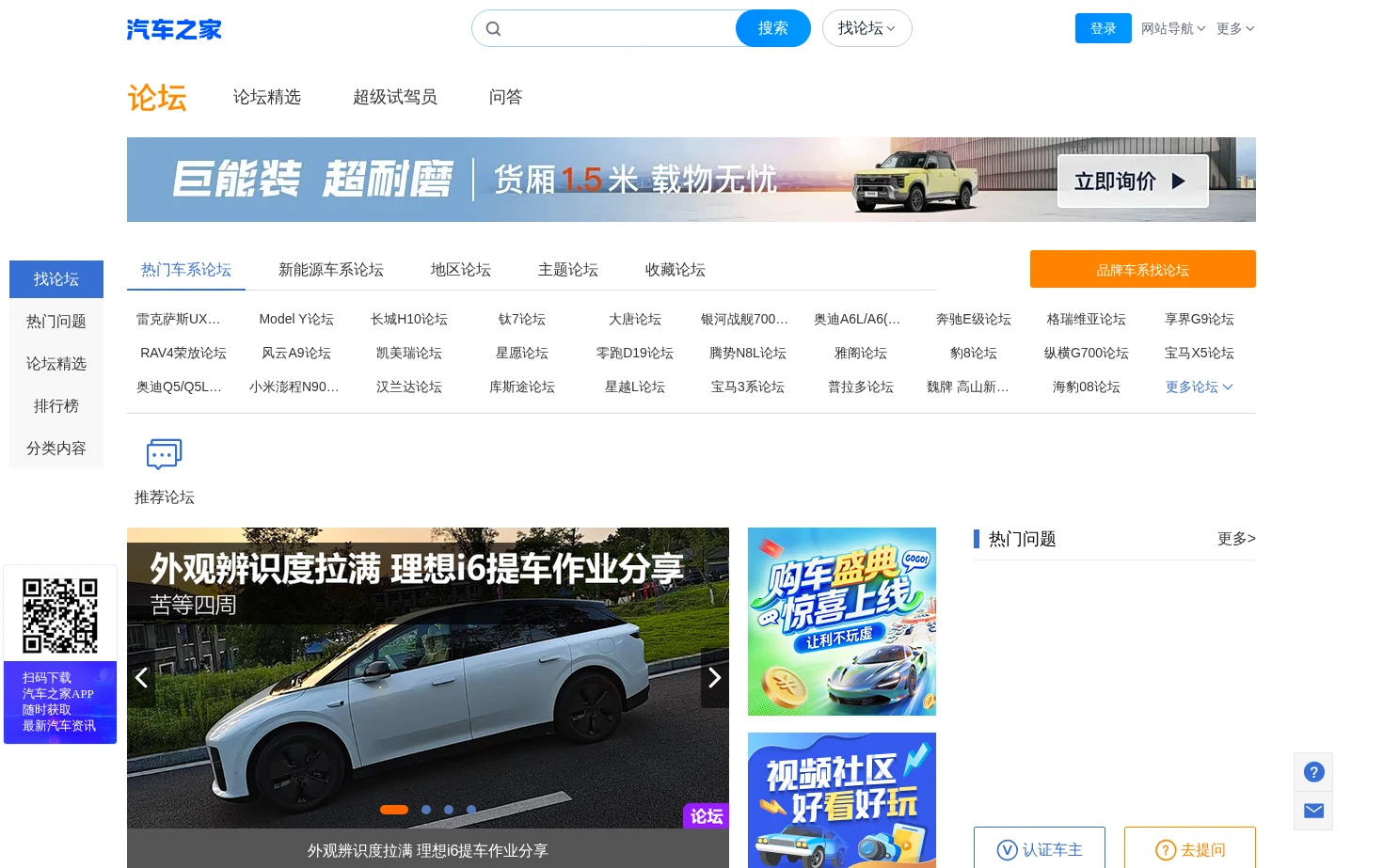Open 豹8论坛 link
The image size is (1383, 868).
(974, 353)
